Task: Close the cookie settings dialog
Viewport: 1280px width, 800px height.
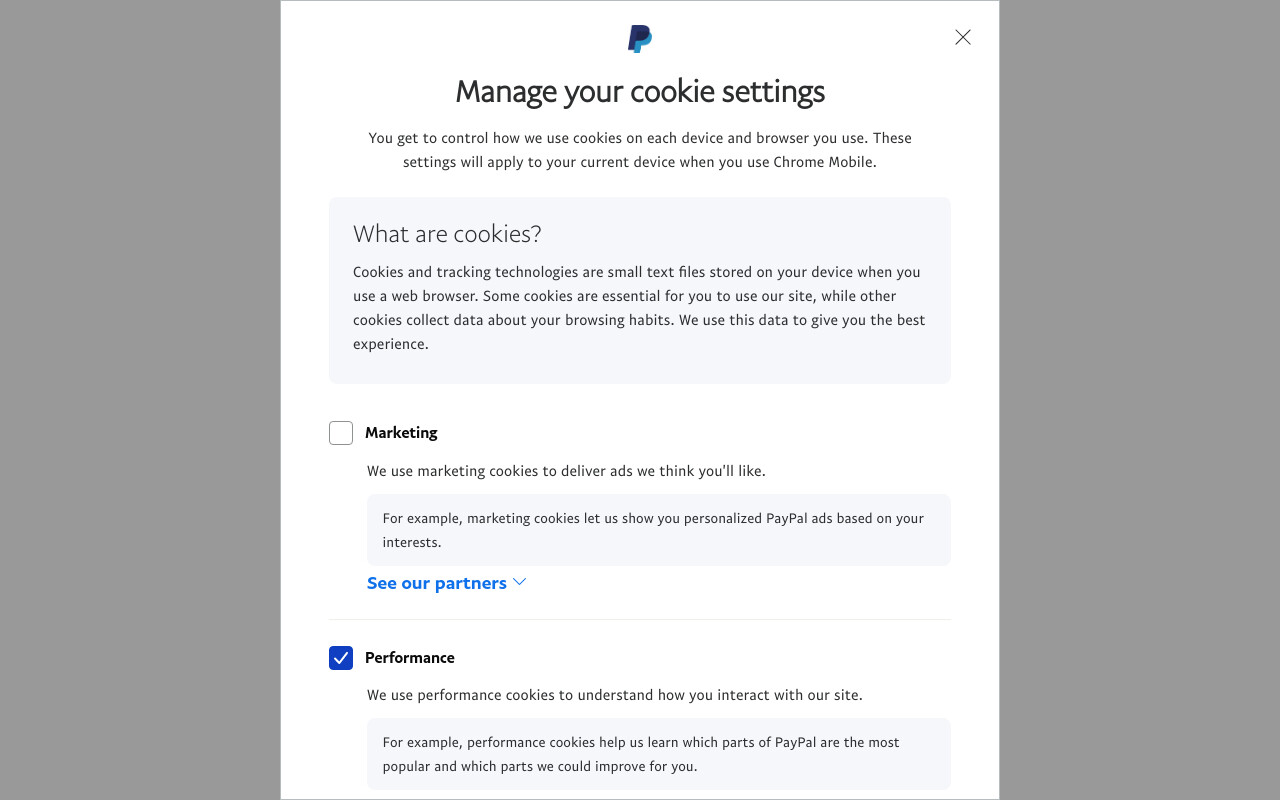Action: pos(963,37)
